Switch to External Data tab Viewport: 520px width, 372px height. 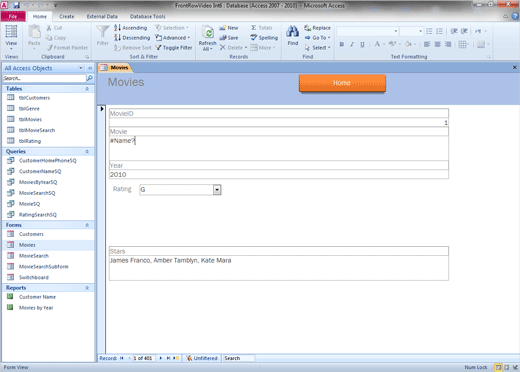coord(102,16)
